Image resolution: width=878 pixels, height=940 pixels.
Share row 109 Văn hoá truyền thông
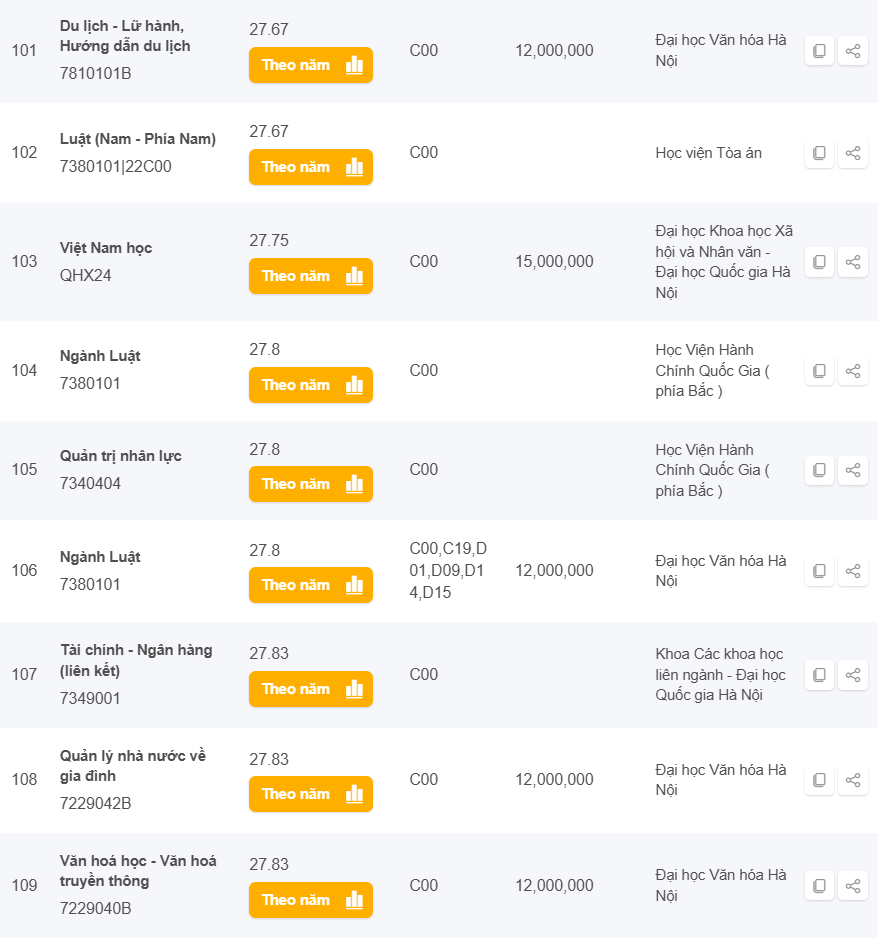click(x=853, y=886)
